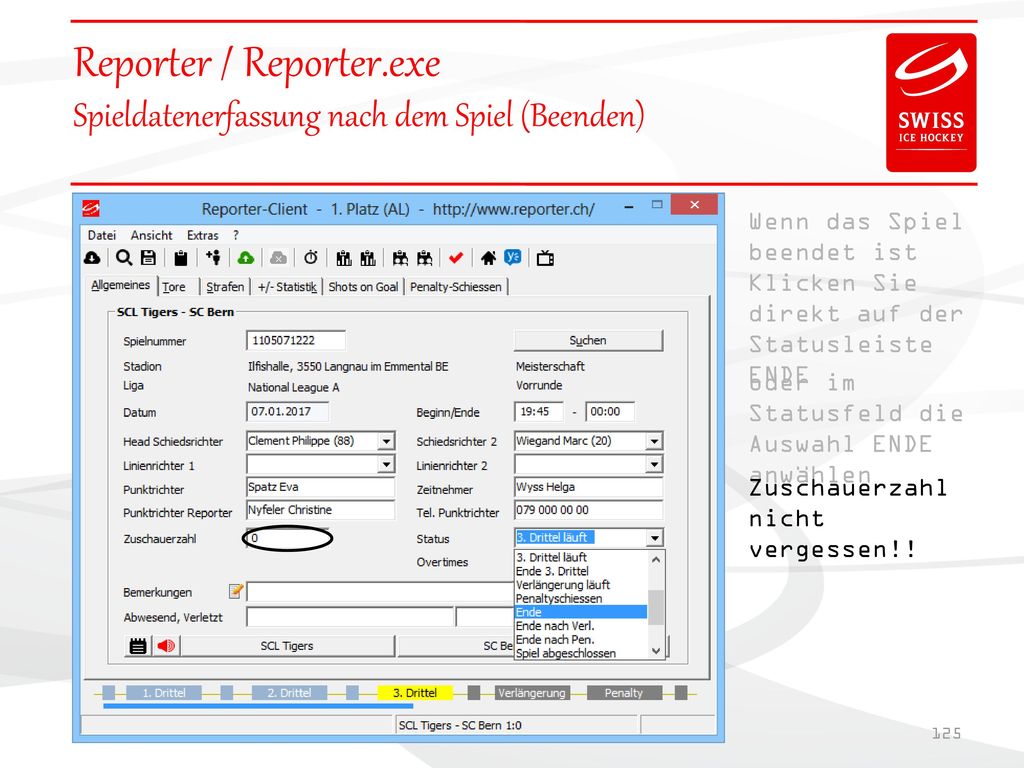Click the red checkmark toolbar icon

(456, 259)
